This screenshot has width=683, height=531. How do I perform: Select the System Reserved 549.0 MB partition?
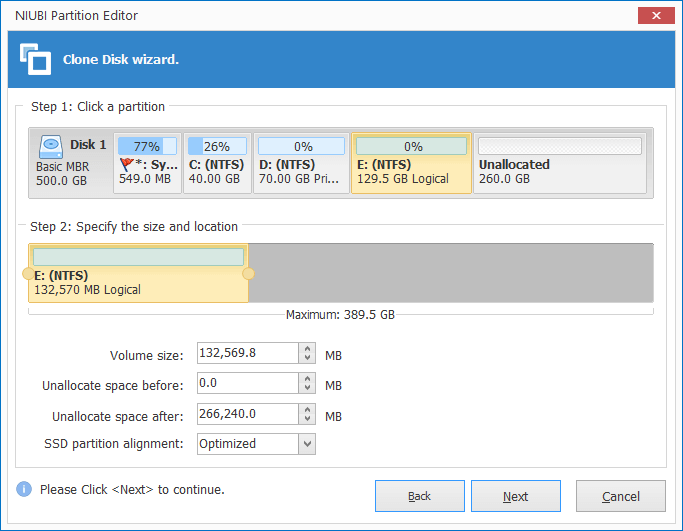(x=147, y=161)
